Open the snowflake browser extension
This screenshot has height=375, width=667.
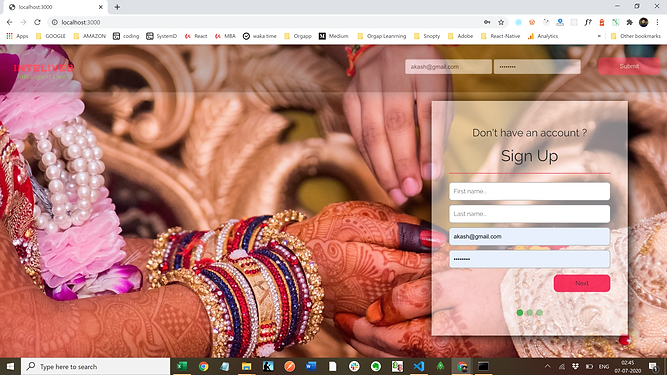[518, 22]
